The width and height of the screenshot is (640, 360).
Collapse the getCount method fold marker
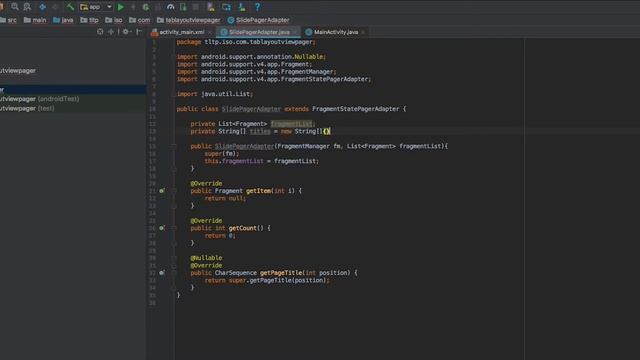click(x=173, y=228)
